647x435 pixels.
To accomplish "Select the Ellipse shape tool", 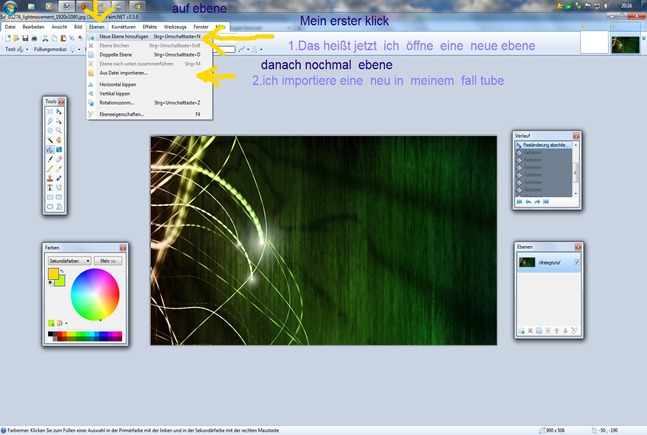I will click(x=50, y=206).
